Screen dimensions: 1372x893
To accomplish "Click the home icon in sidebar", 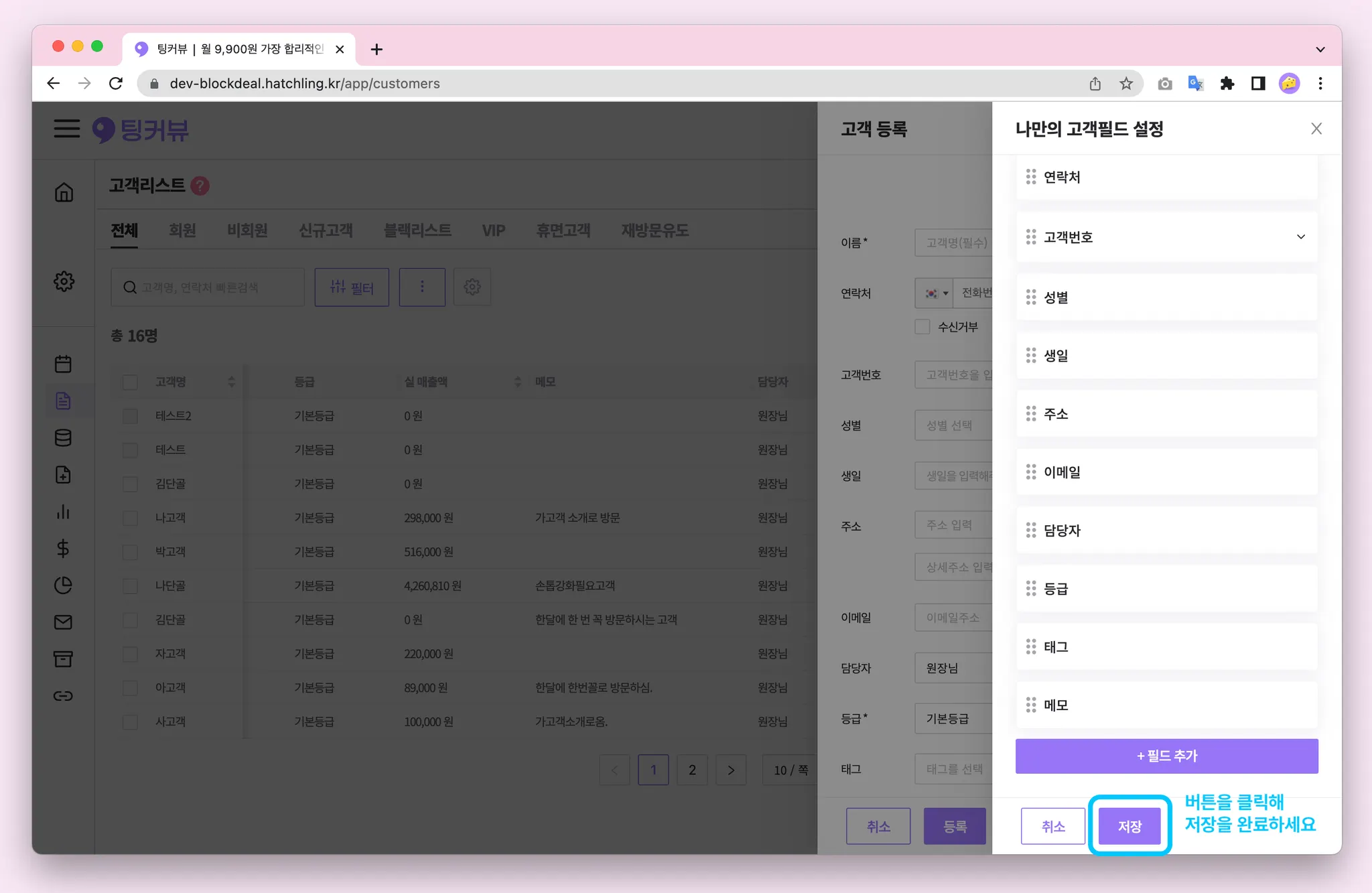I will 64,192.
